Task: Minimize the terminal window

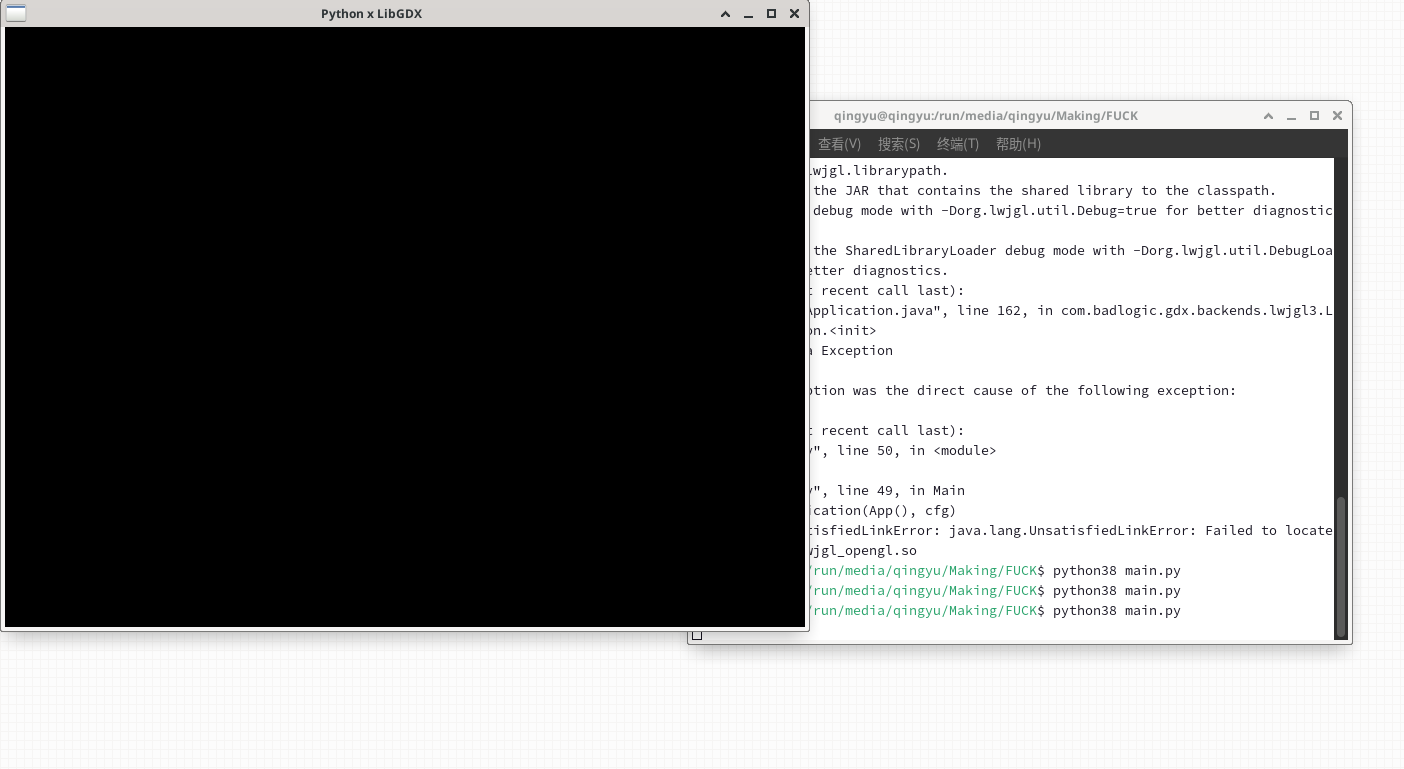Action: pyautogui.click(x=1291, y=116)
